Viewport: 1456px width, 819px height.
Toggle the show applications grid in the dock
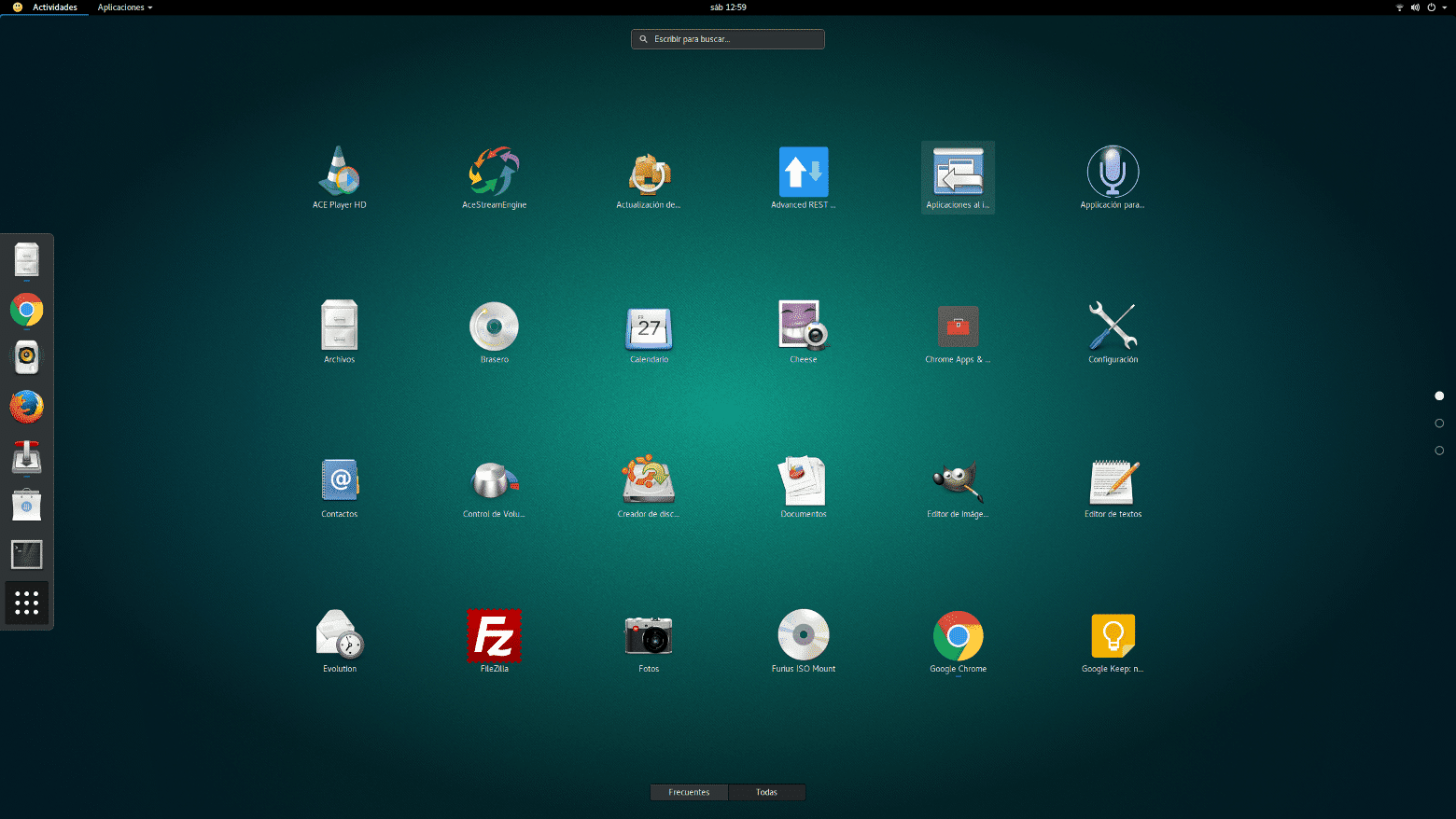tap(26, 603)
